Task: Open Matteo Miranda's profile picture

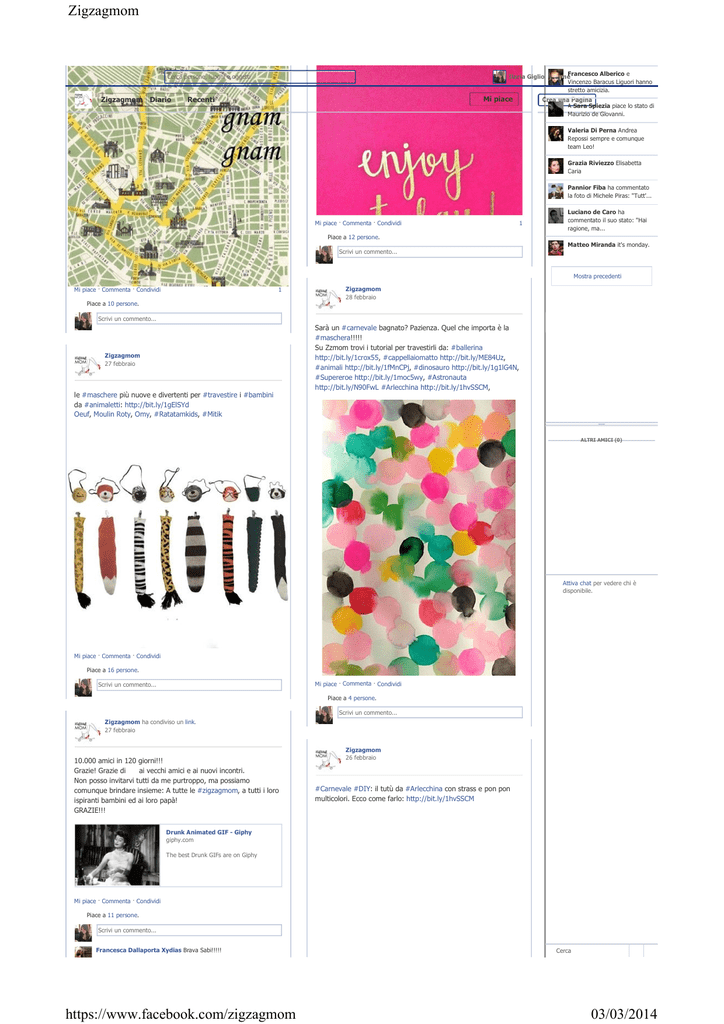Action: pyautogui.click(x=556, y=248)
